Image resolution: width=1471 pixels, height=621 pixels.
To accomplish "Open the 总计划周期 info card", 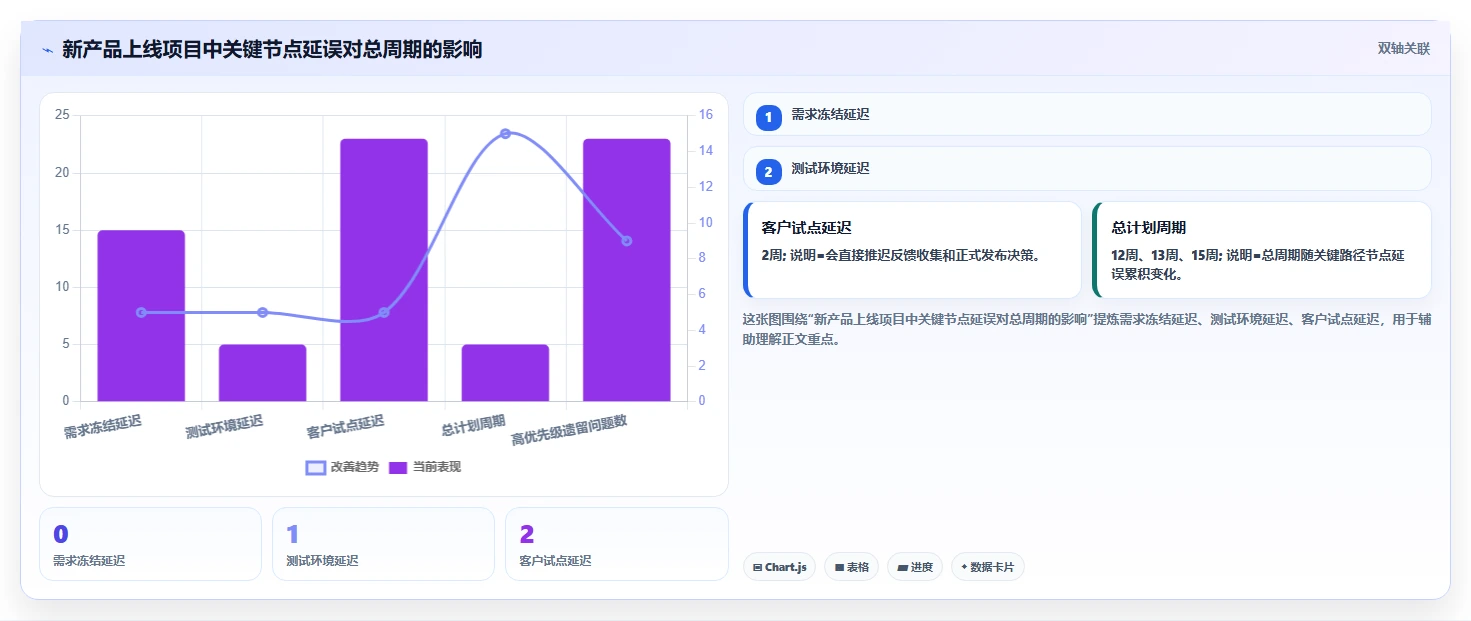I will coord(1262,250).
